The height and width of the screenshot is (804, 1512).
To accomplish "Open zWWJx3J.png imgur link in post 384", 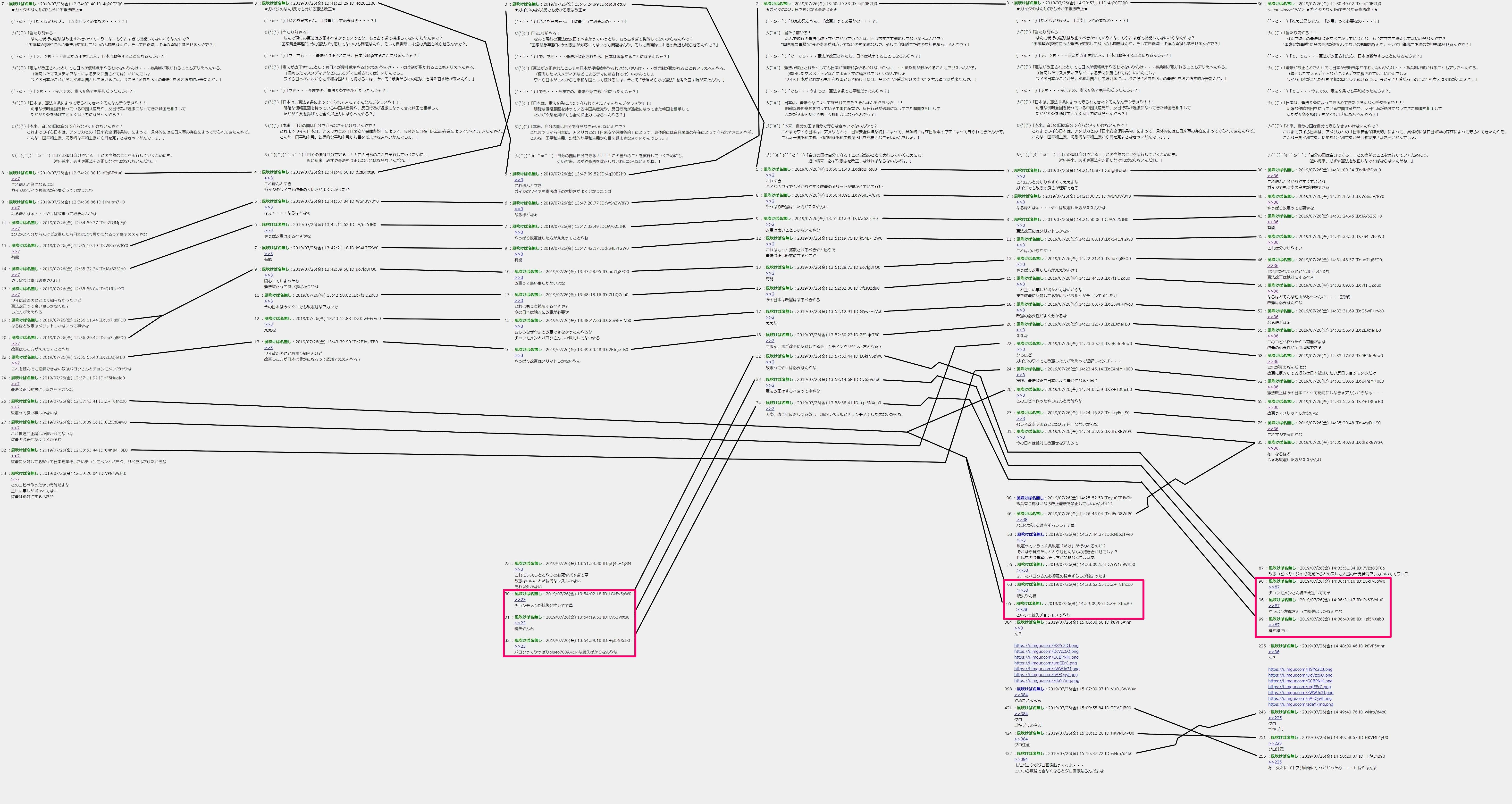I will [x=1047, y=669].
